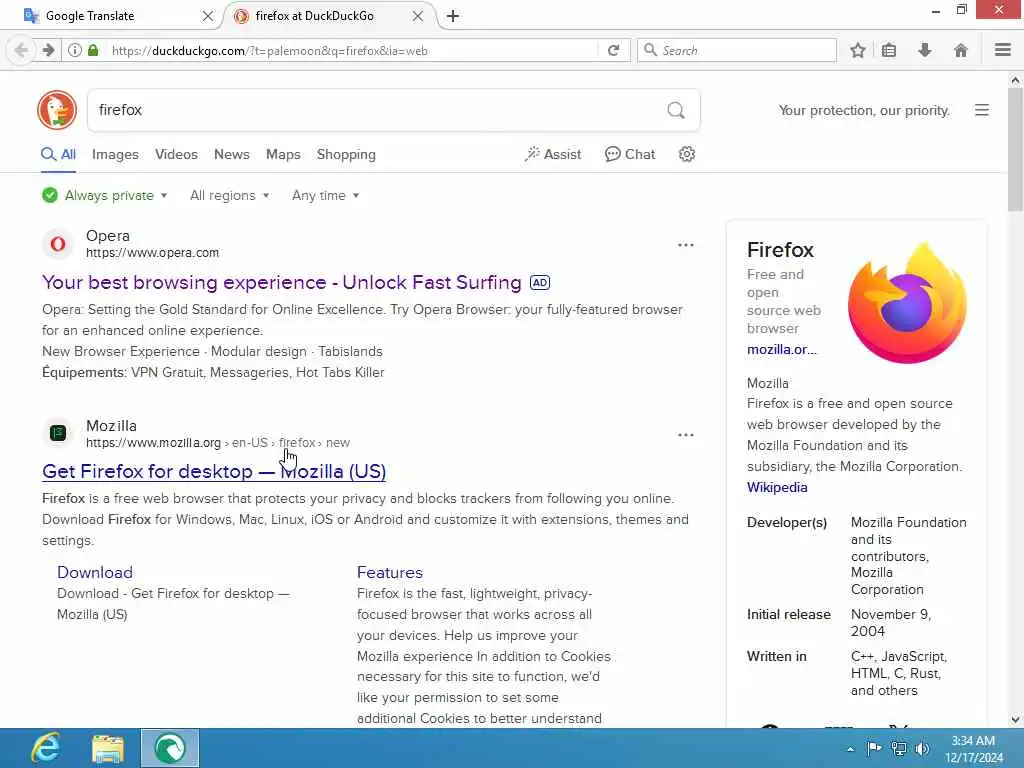Close the DuckDuckGo tab
Image resolution: width=1024 pixels, height=768 pixels.
[418, 16]
